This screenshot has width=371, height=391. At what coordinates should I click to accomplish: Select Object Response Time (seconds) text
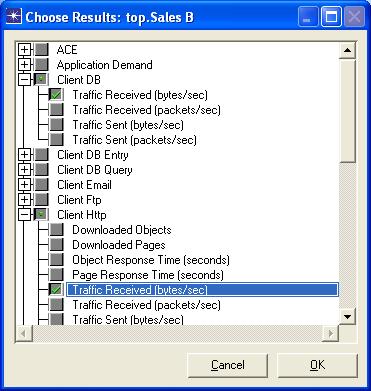click(151, 260)
